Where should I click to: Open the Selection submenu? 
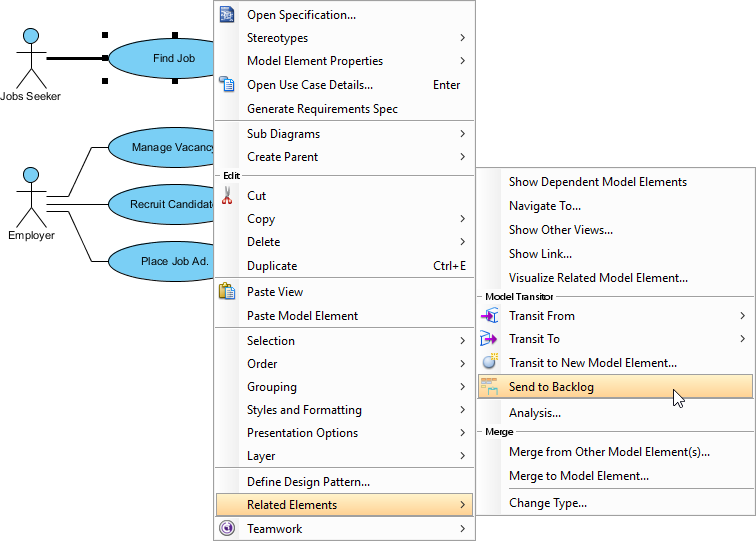point(344,340)
